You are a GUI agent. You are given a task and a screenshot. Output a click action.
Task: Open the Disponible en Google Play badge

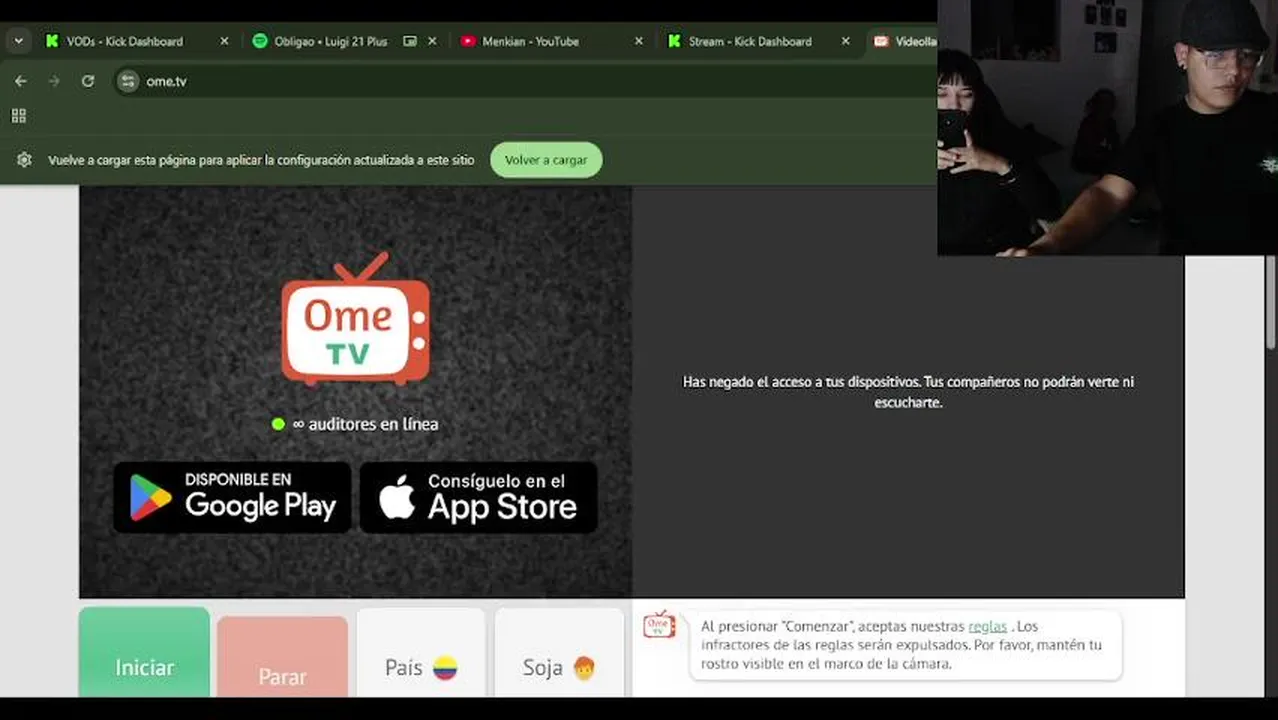pyautogui.click(x=232, y=497)
